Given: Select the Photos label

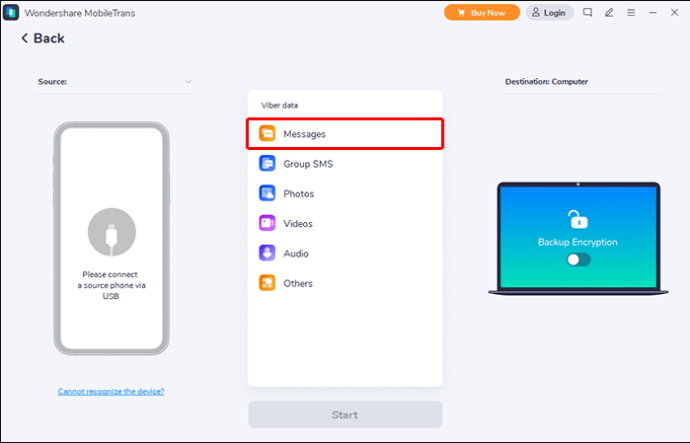Looking at the screenshot, I should pos(298,194).
